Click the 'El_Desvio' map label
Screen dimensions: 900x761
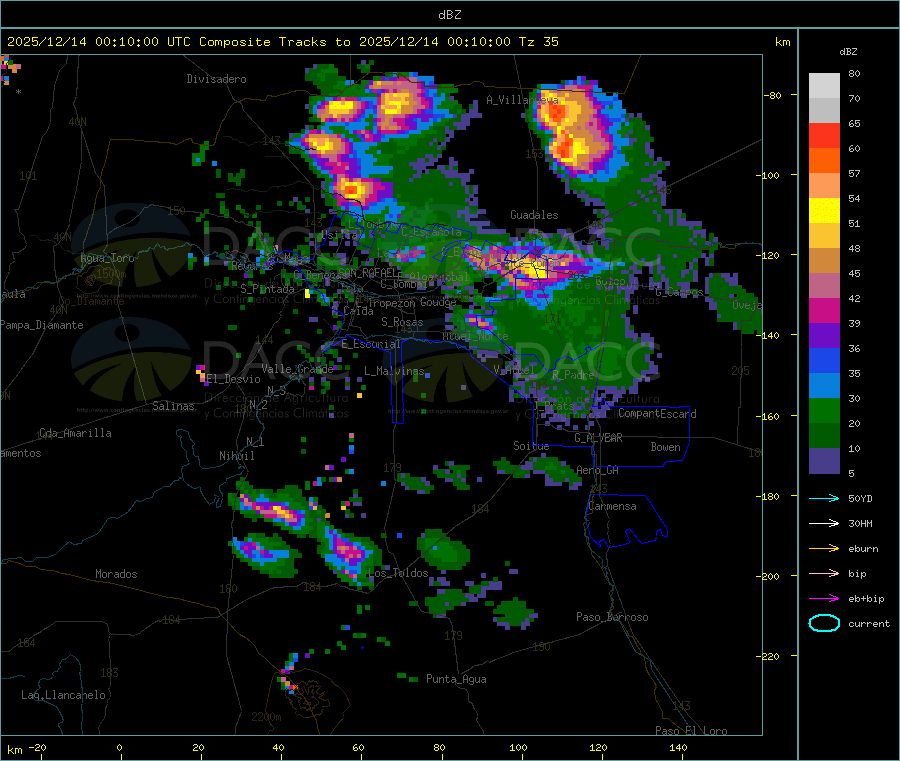tap(234, 379)
